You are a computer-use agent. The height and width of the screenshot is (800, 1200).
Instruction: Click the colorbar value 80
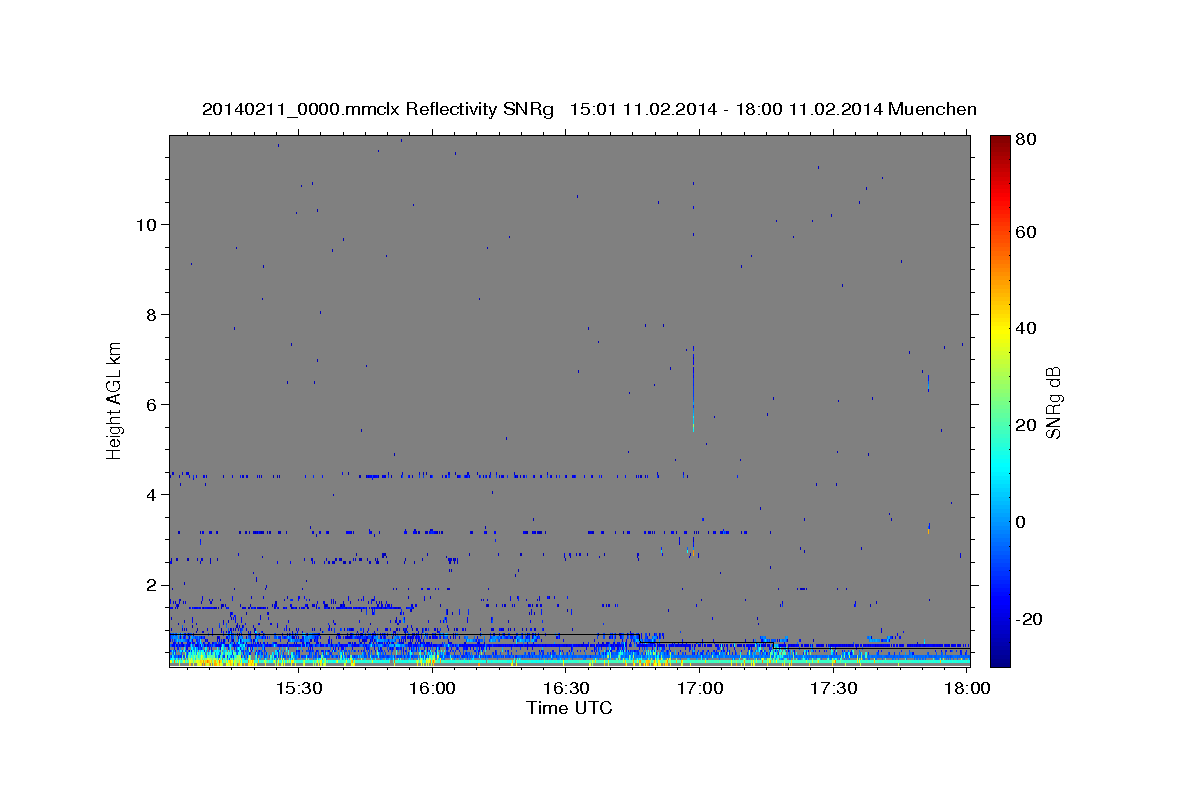[1026, 141]
